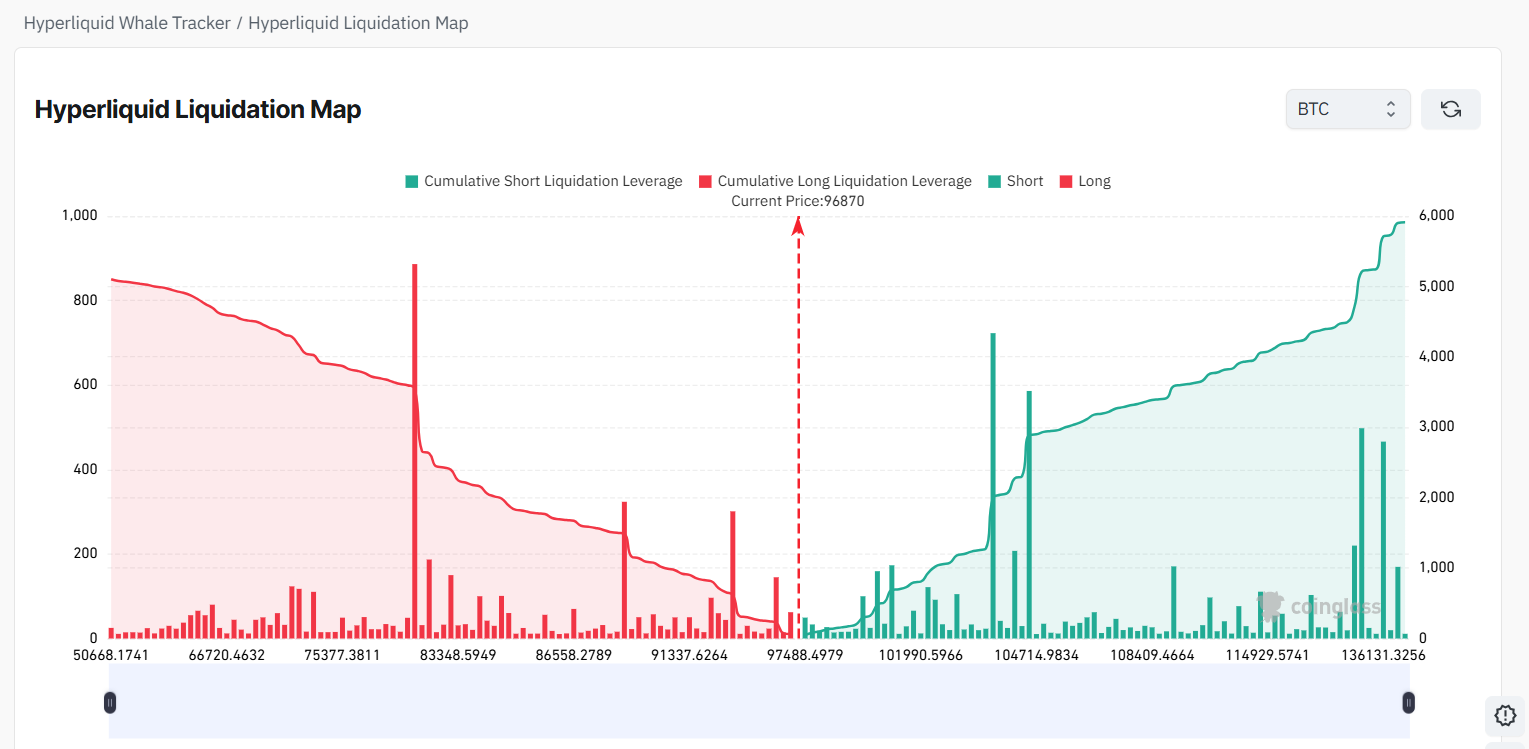
Task: Click the 400 value axis label
Action: [84, 470]
